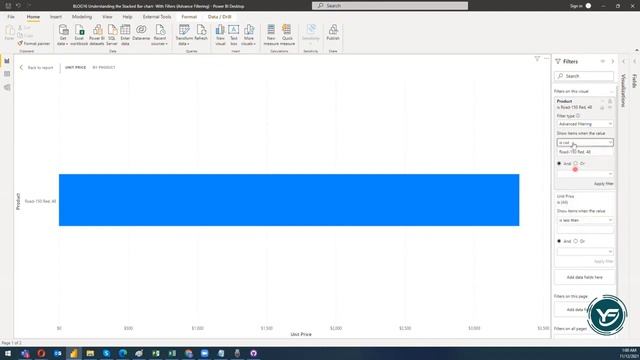Viewport: 640px width, 360px height.
Task: Click the Product axis label Road-150 Red, 48
Action: tap(40, 201)
